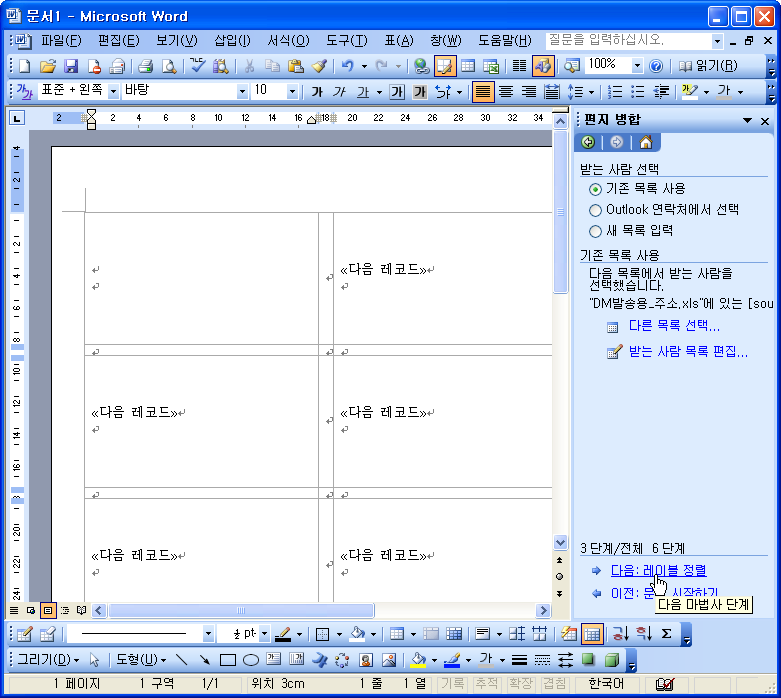Click the Reading layout button 읽기(R)

pyautogui.click(x=707, y=66)
